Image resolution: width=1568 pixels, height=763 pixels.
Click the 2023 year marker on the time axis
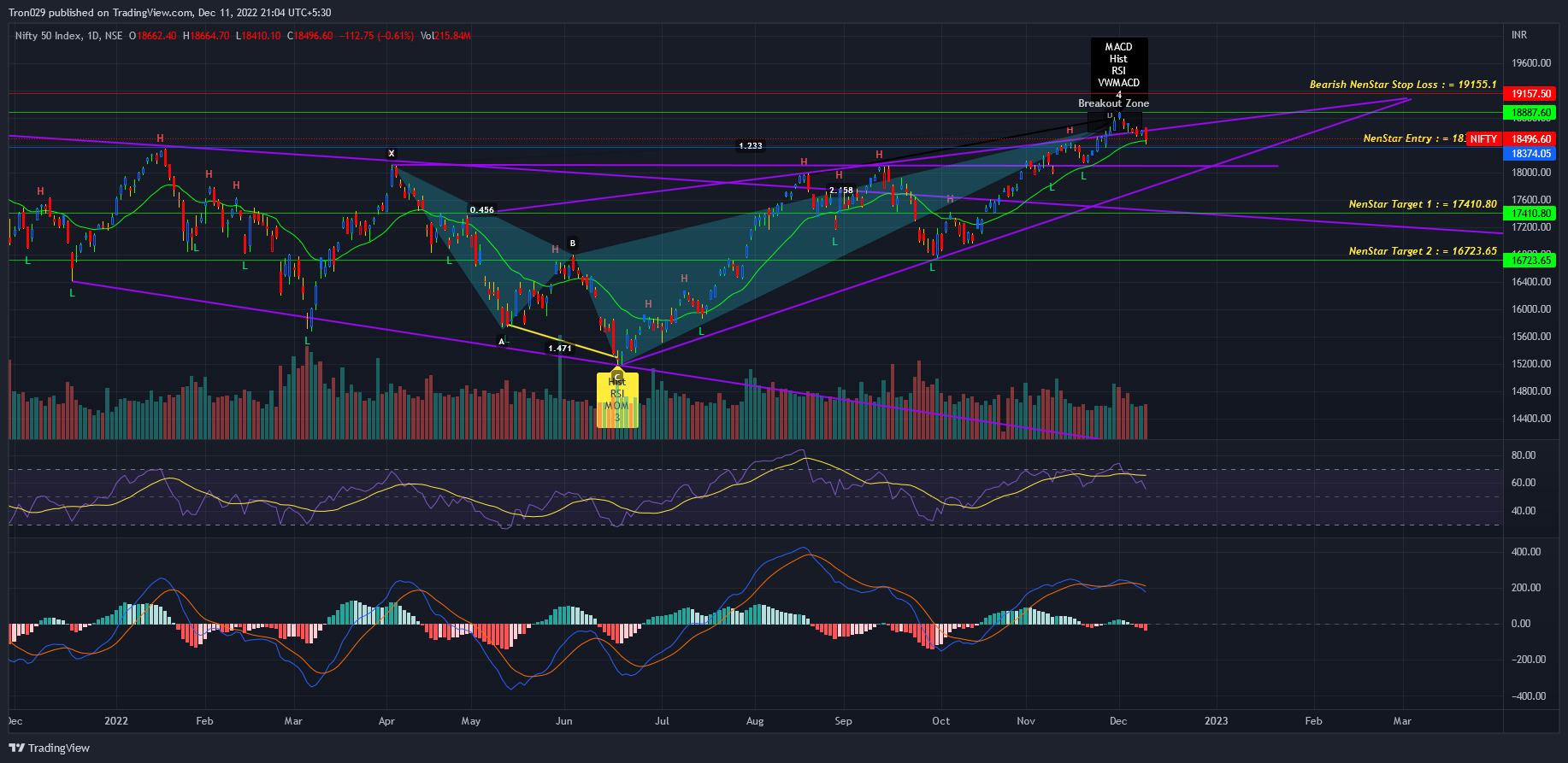coord(1216,721)
